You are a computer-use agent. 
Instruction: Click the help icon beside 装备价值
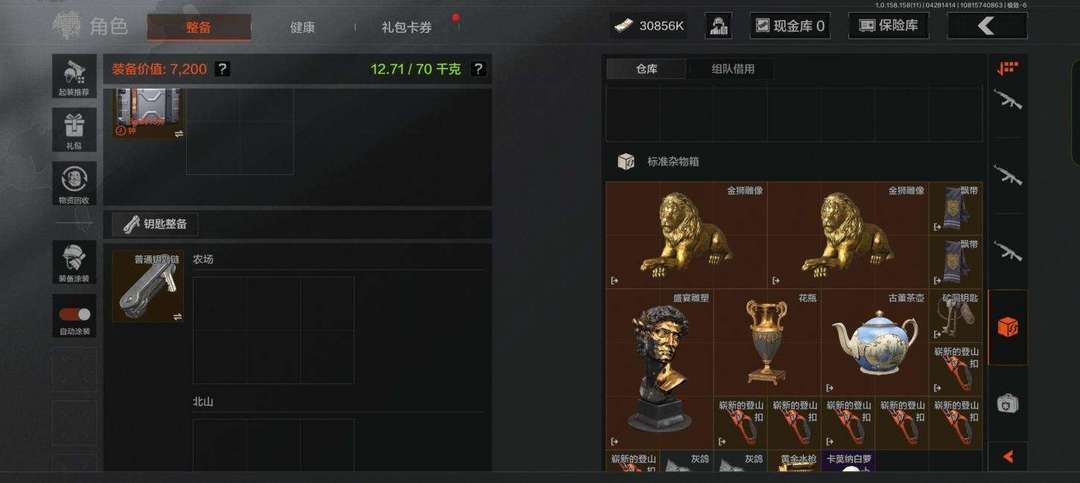click(x=222, y=69)
